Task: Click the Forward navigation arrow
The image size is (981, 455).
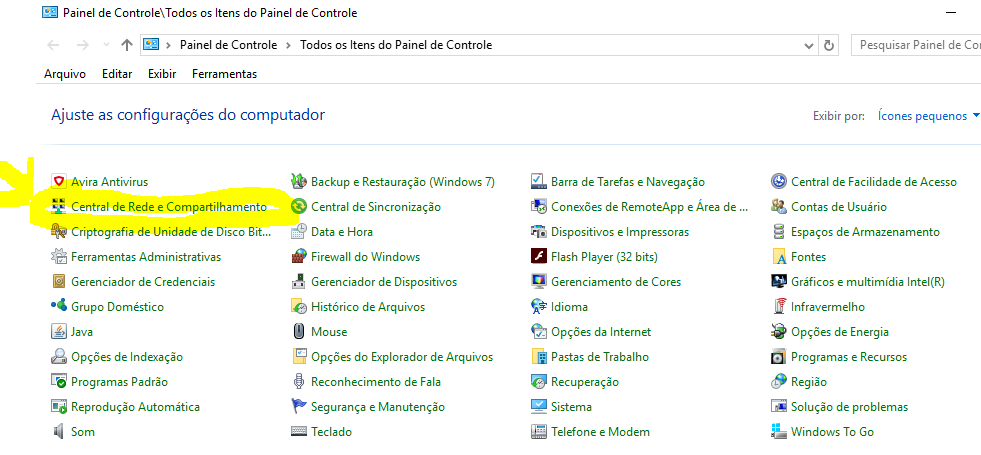Action: [x=83, y=45]
